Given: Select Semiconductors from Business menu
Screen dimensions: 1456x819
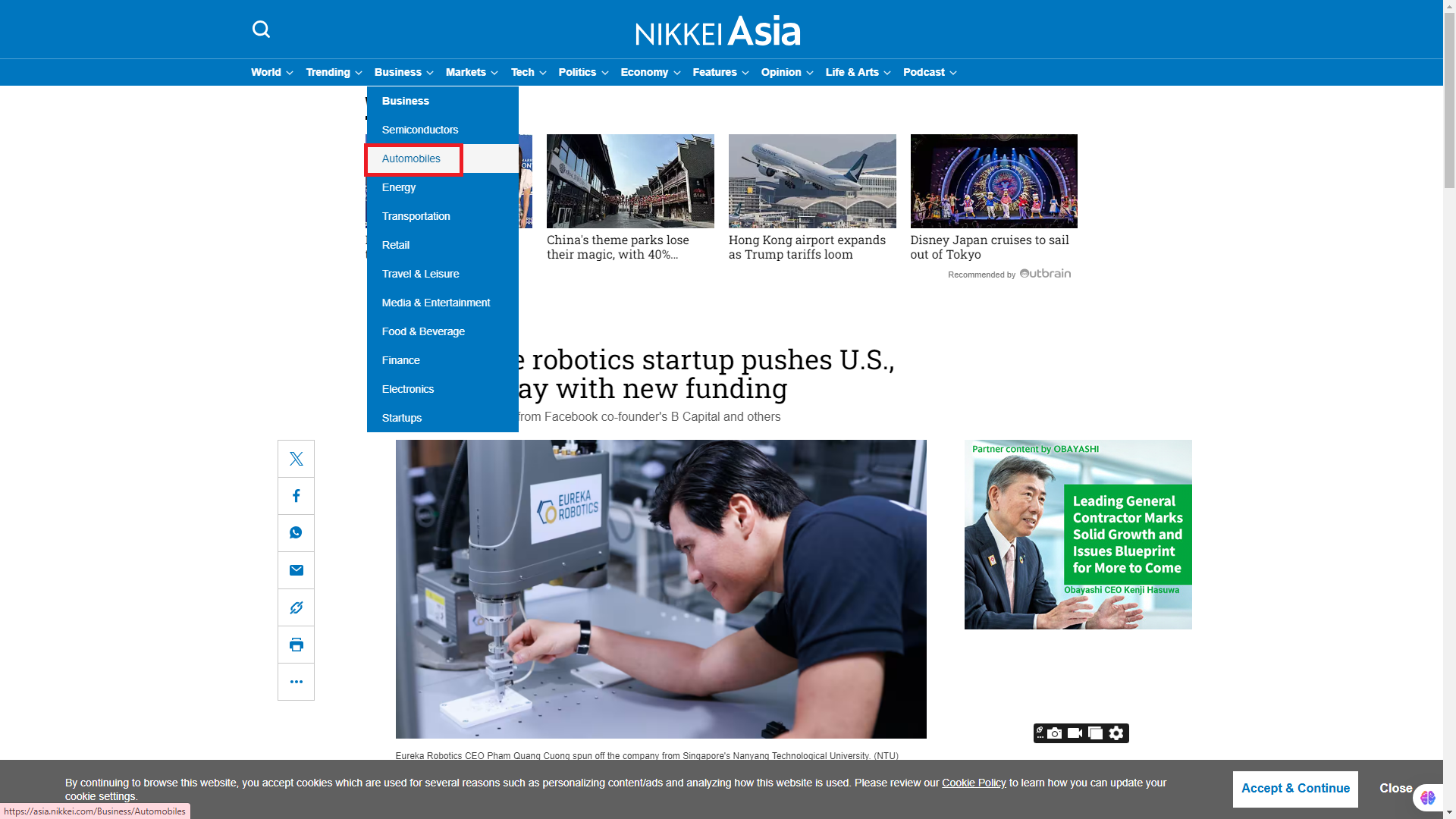Looking at the screenshot, I should pyautogui.click(x=419, y=130).
